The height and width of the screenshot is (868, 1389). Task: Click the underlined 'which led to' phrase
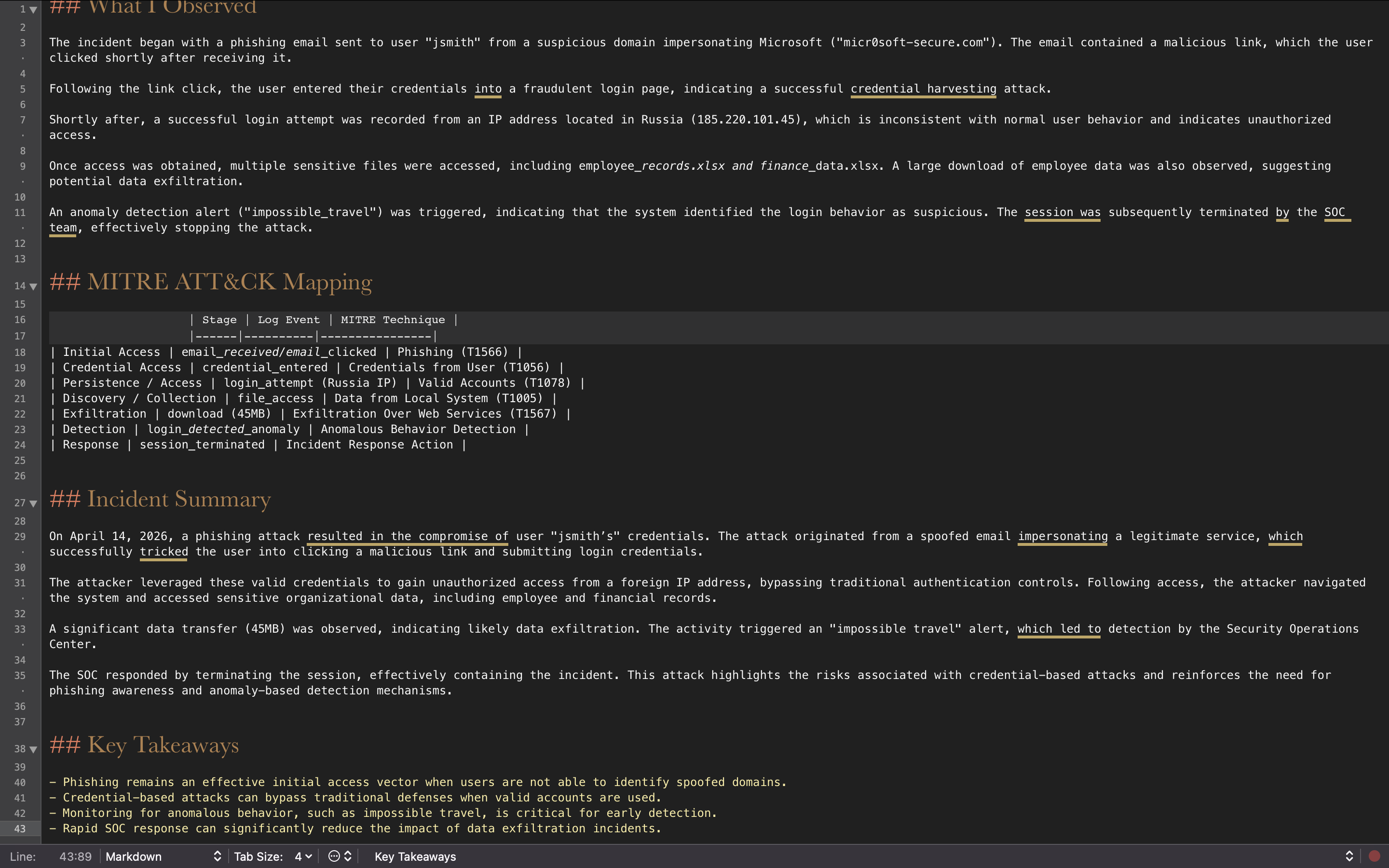(1059, 629)
